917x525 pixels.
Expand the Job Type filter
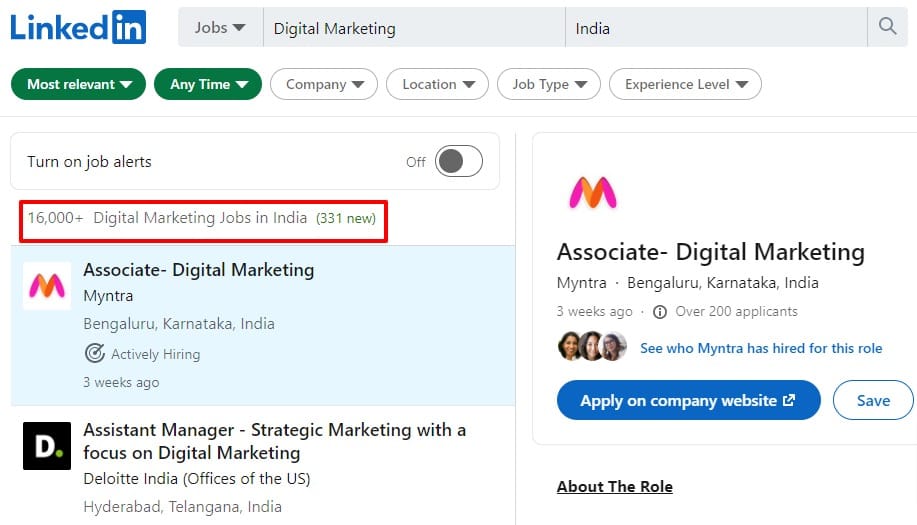549,84
